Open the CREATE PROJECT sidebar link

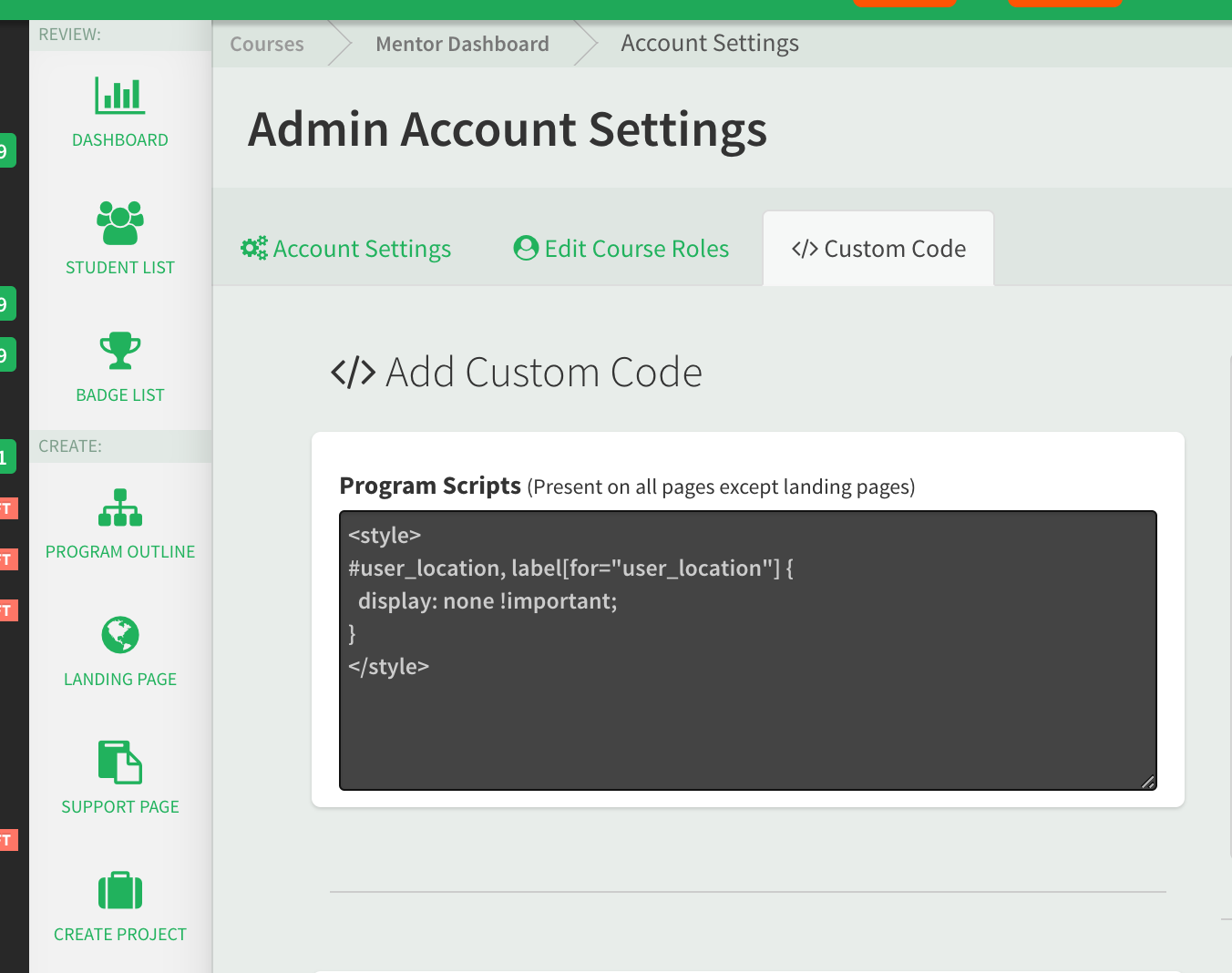[x=120, y=935]
